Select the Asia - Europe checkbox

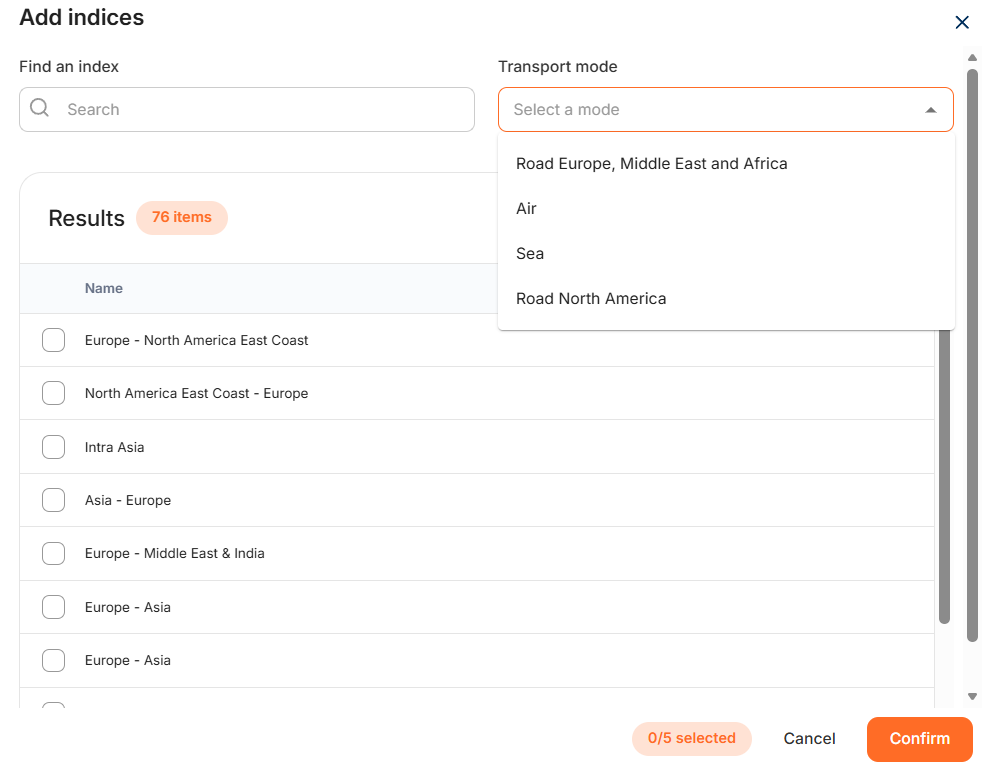pos(54,500)
